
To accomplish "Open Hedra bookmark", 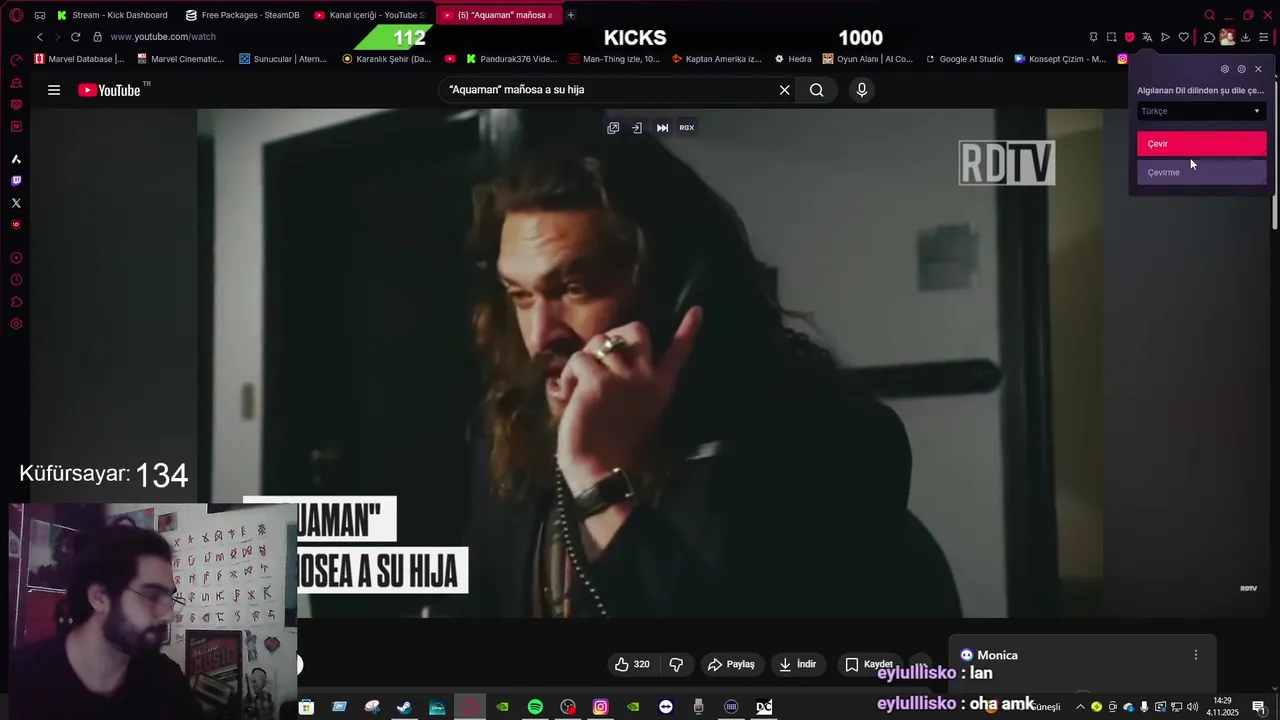I will coord(793,59).
